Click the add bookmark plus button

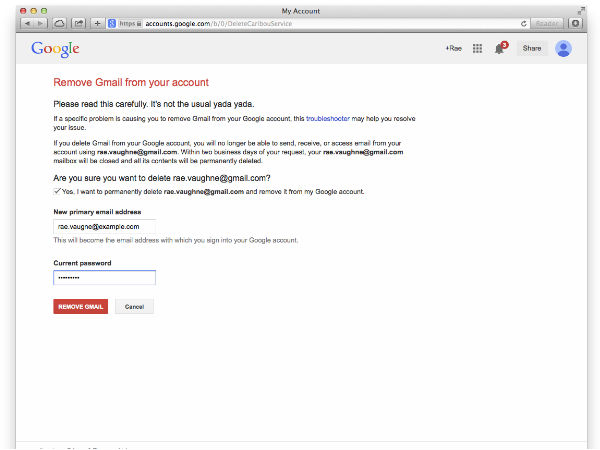click(97, 22)
